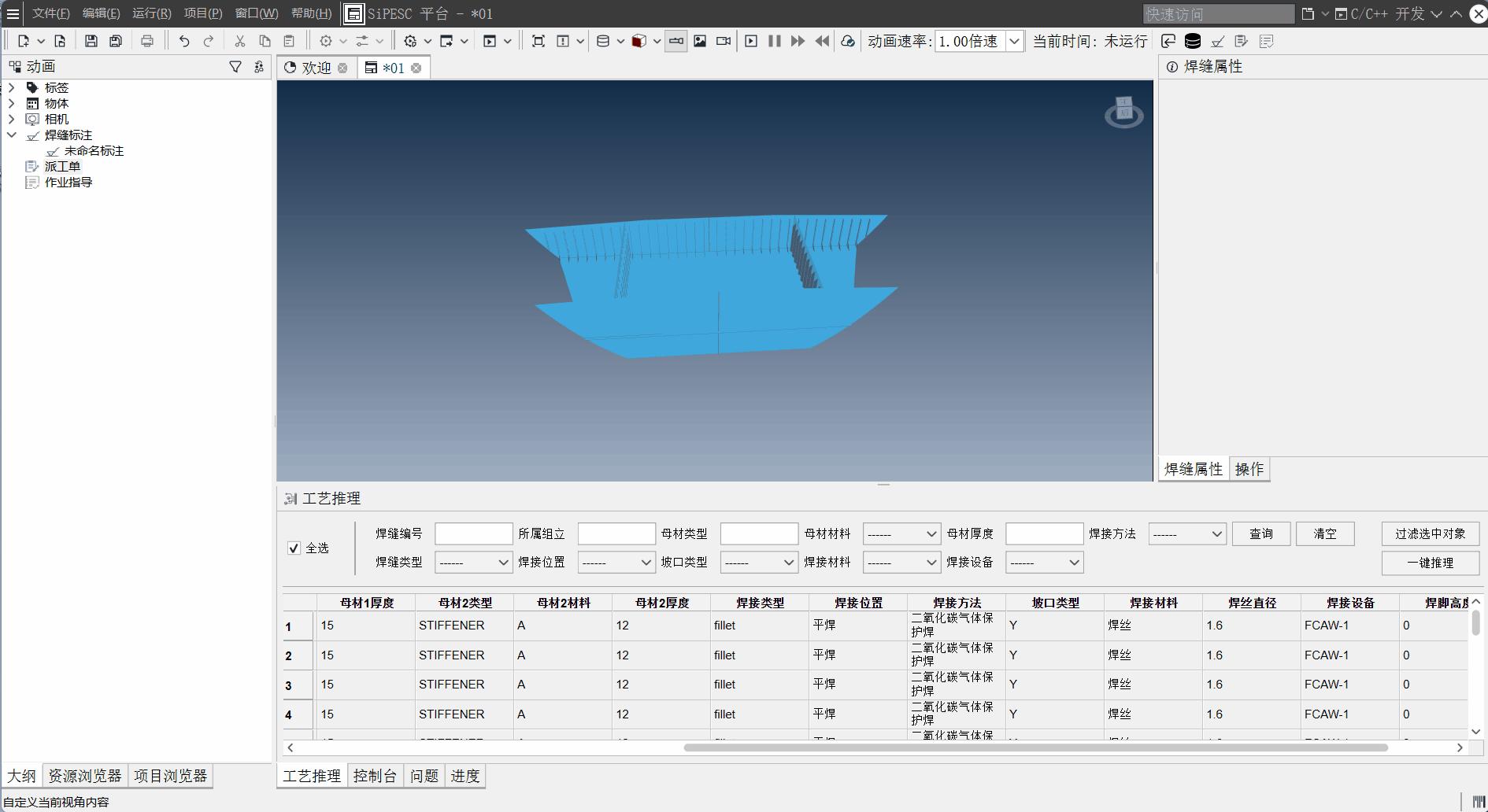The image size is (1488, 812).
Task: Collapse the 焊缝标注 tree node
Action: (x=11, y=135)
